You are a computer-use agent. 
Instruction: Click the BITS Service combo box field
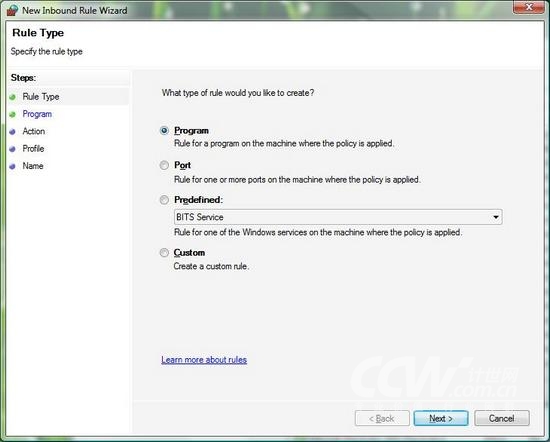tap(338, 217)
